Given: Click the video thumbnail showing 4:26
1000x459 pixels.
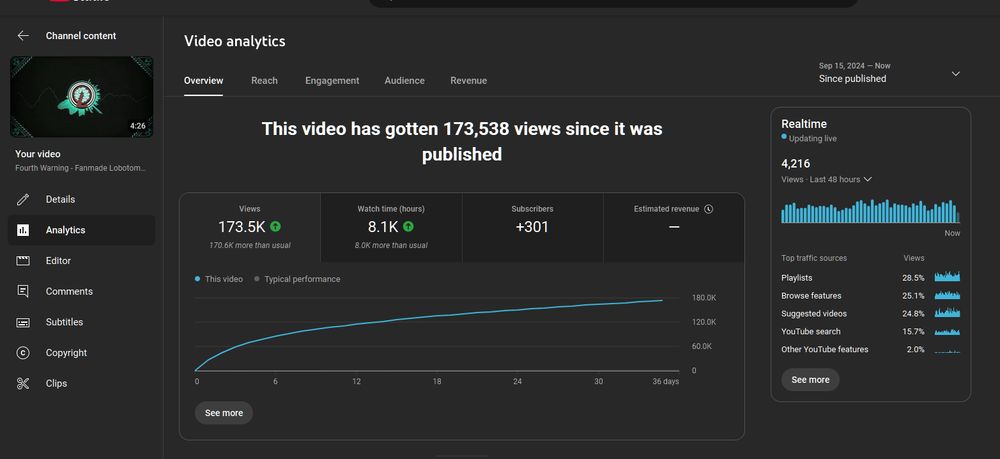Looking at the screenshot, I should (x=82, y=97).
